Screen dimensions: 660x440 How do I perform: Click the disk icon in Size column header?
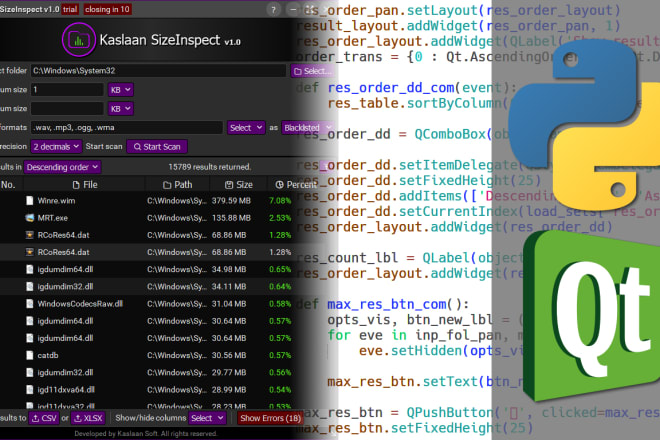tap(229, 185)
